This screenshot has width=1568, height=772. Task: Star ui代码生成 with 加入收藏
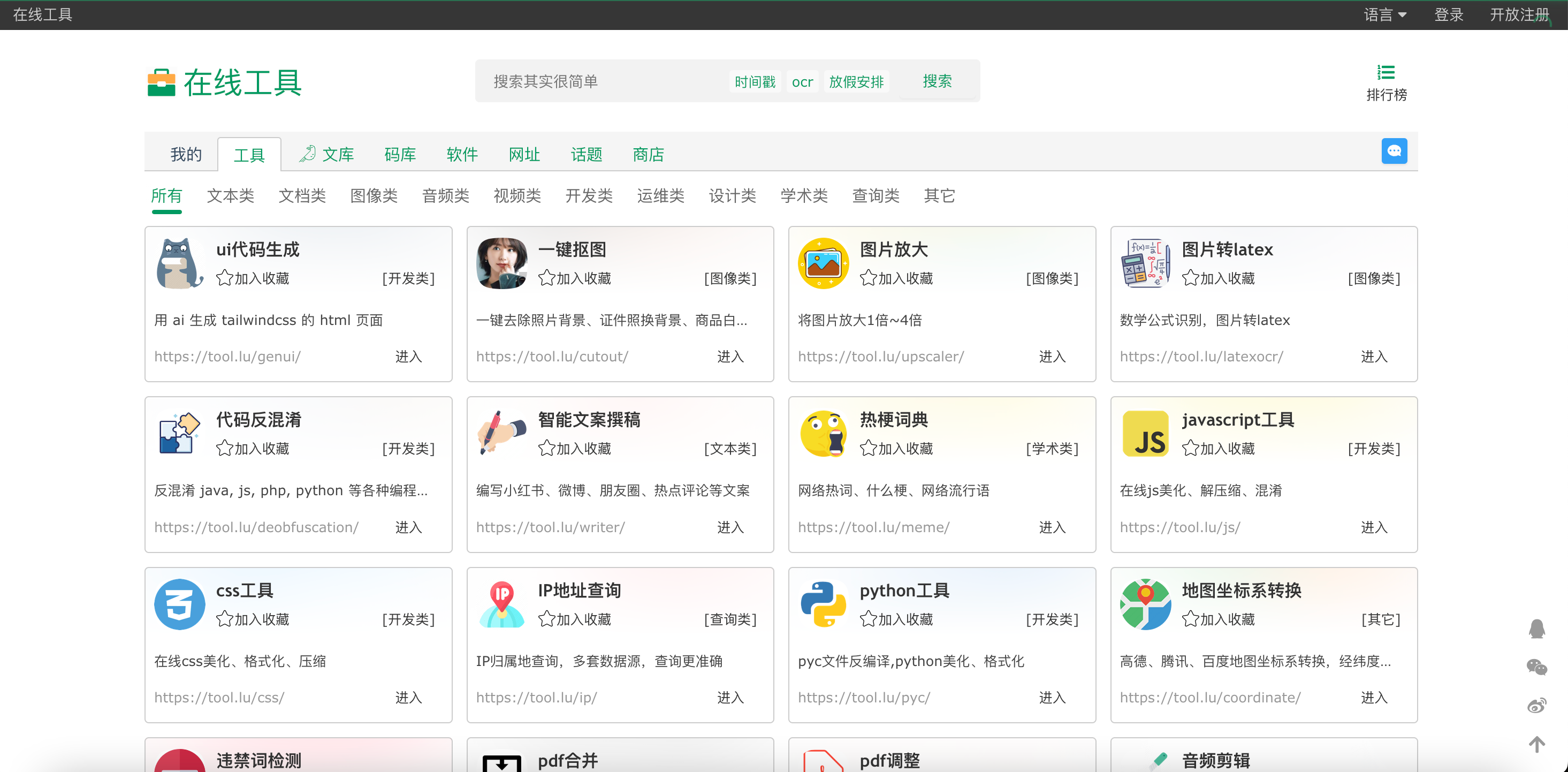[253, 278]
